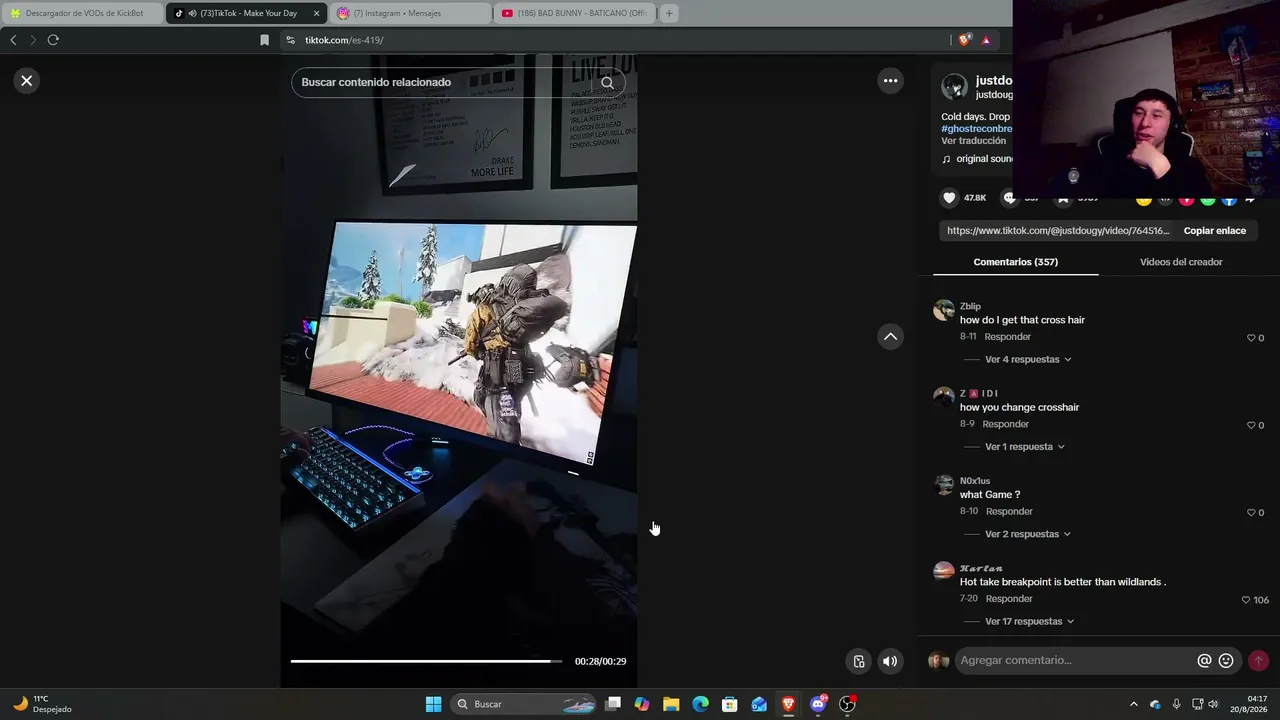Expand Ver 17 respuestas replies

tap(1030, 622)
